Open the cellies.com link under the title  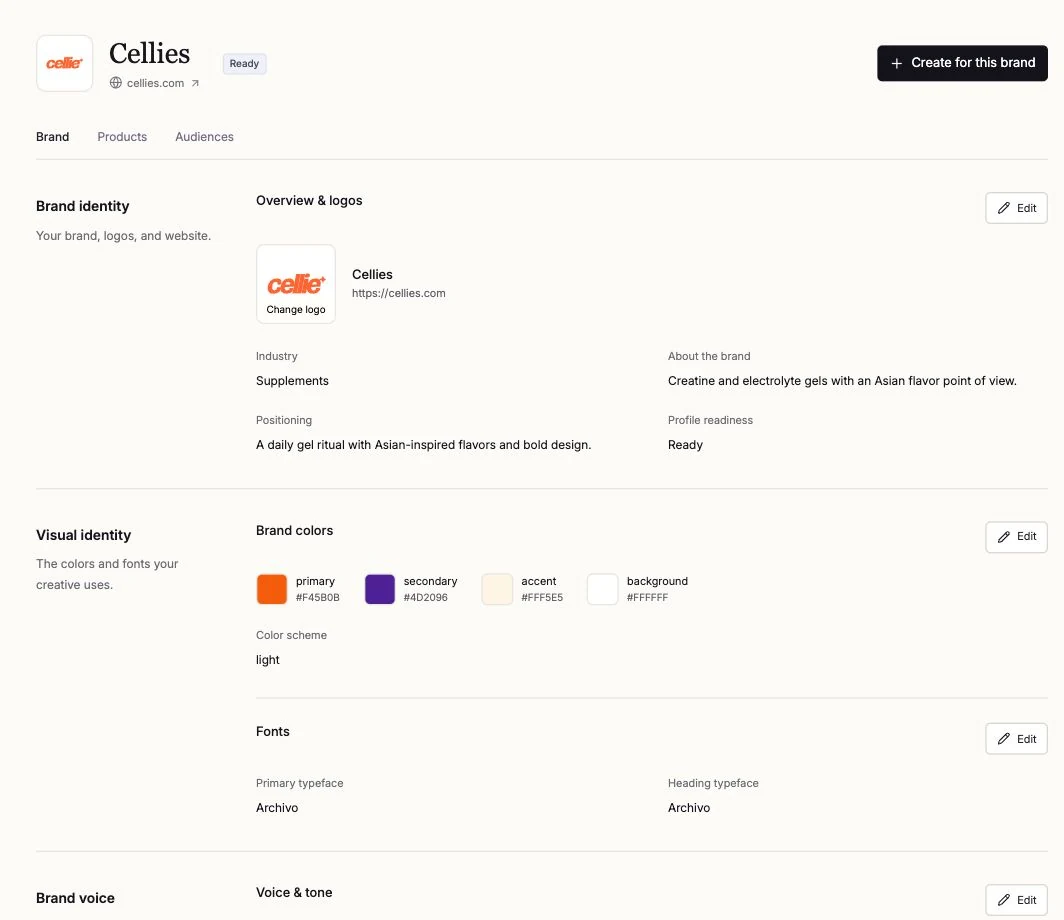point(155,83)
